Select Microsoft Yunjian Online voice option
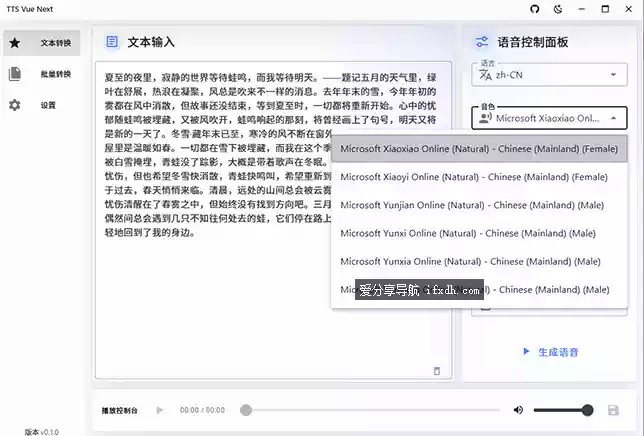 479,205
